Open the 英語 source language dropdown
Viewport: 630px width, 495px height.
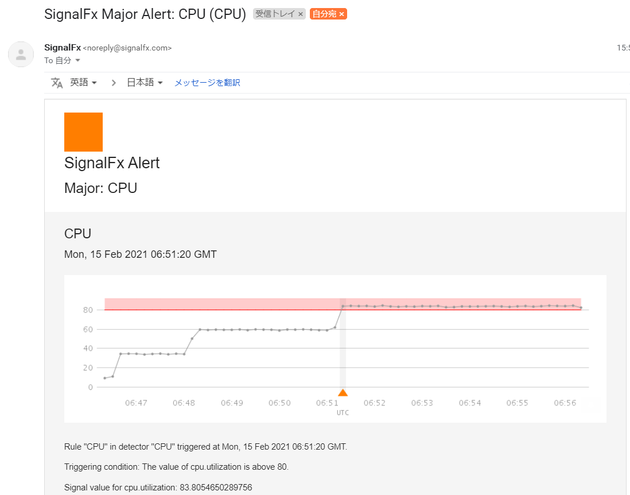pos(84,82)
